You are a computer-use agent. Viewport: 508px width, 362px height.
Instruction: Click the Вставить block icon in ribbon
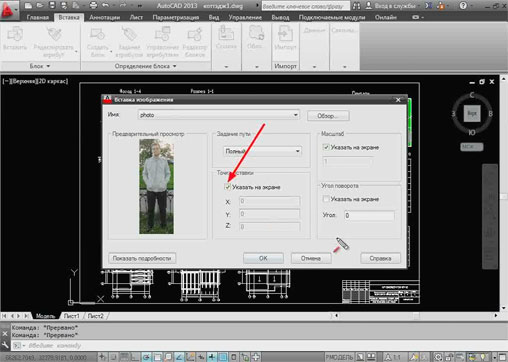click(15, 34)
